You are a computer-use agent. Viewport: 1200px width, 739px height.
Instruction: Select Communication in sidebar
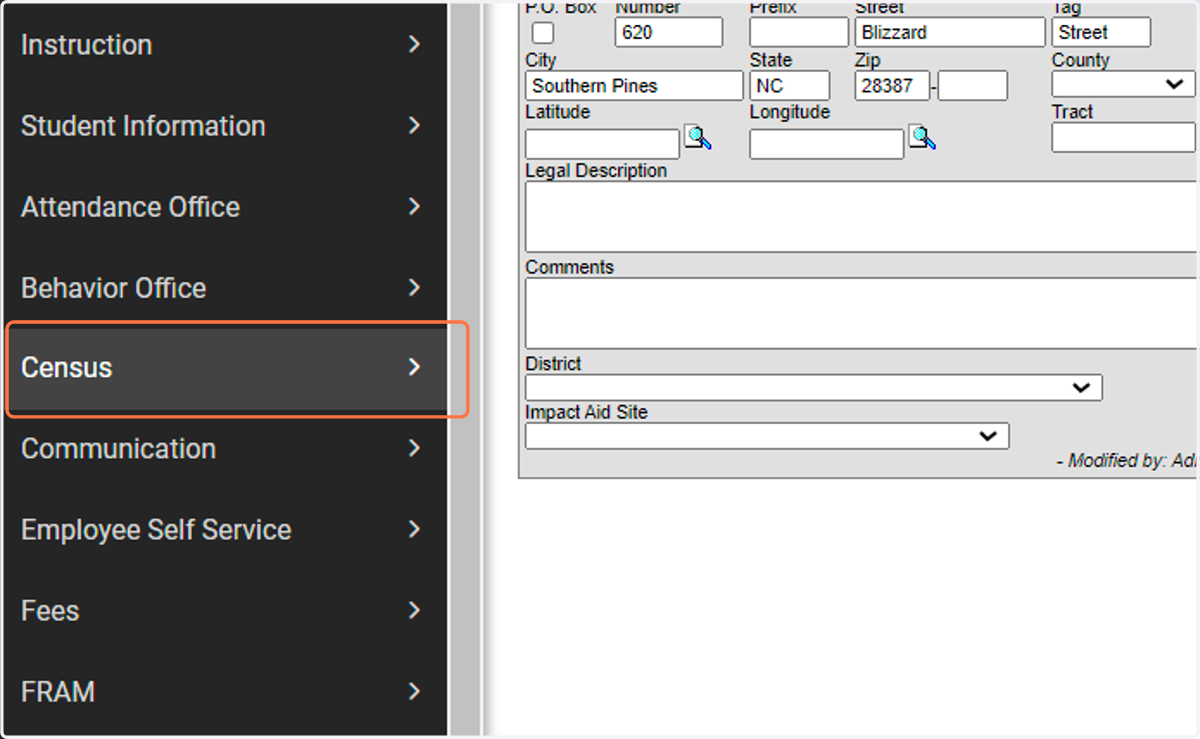coord(224,449)
